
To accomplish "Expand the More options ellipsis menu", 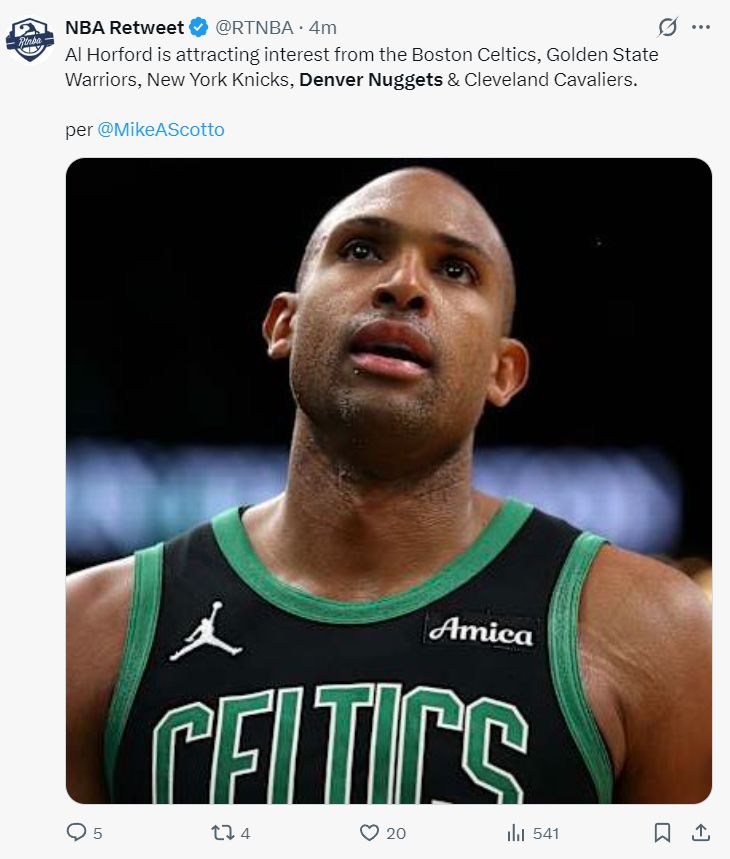I will (x=701, y=28).
